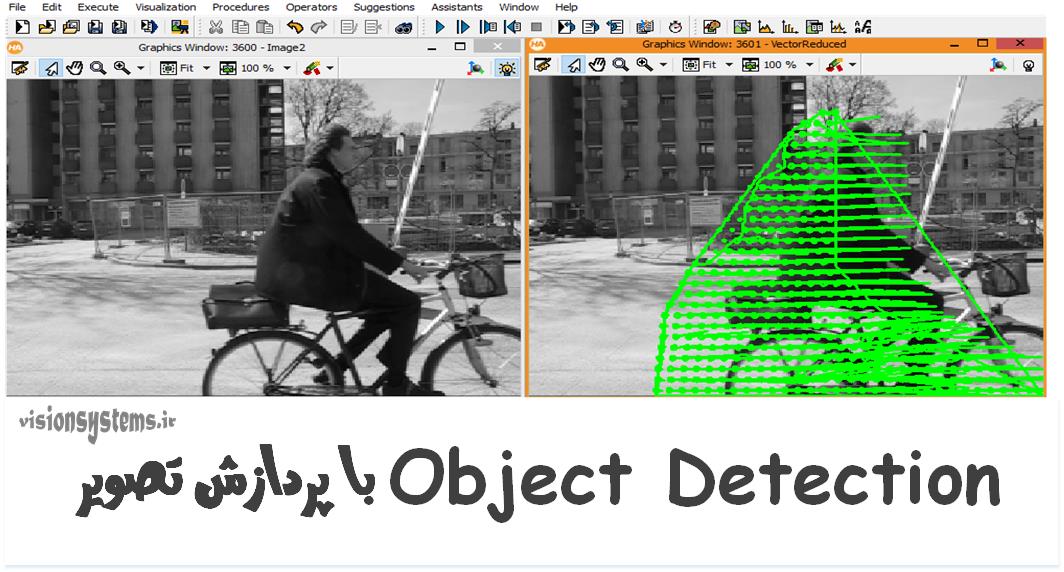Select the zoom-in tool in Image2 window
Viewport: 1064px width, 572px height.
coord(122,68)
